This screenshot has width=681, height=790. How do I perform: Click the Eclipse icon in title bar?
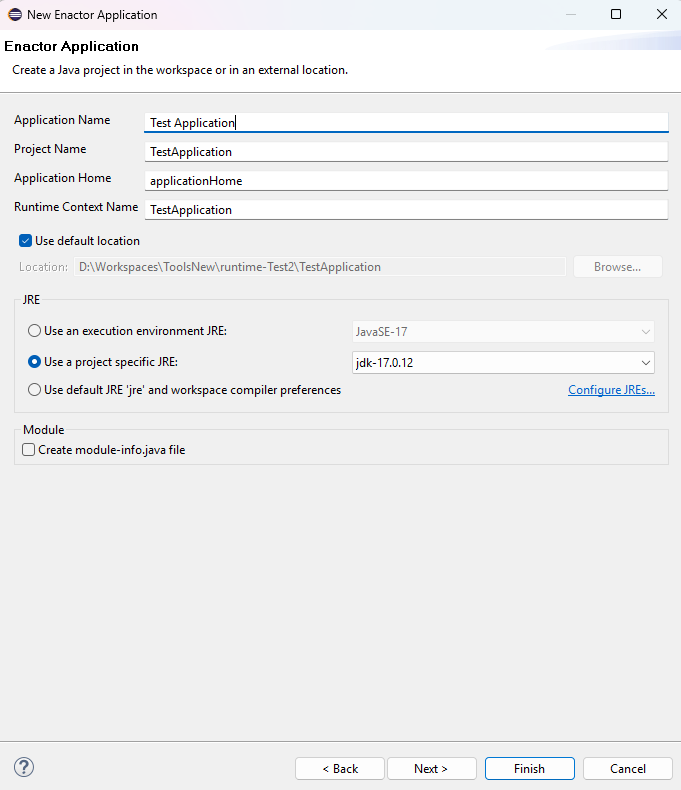[15, 15]
